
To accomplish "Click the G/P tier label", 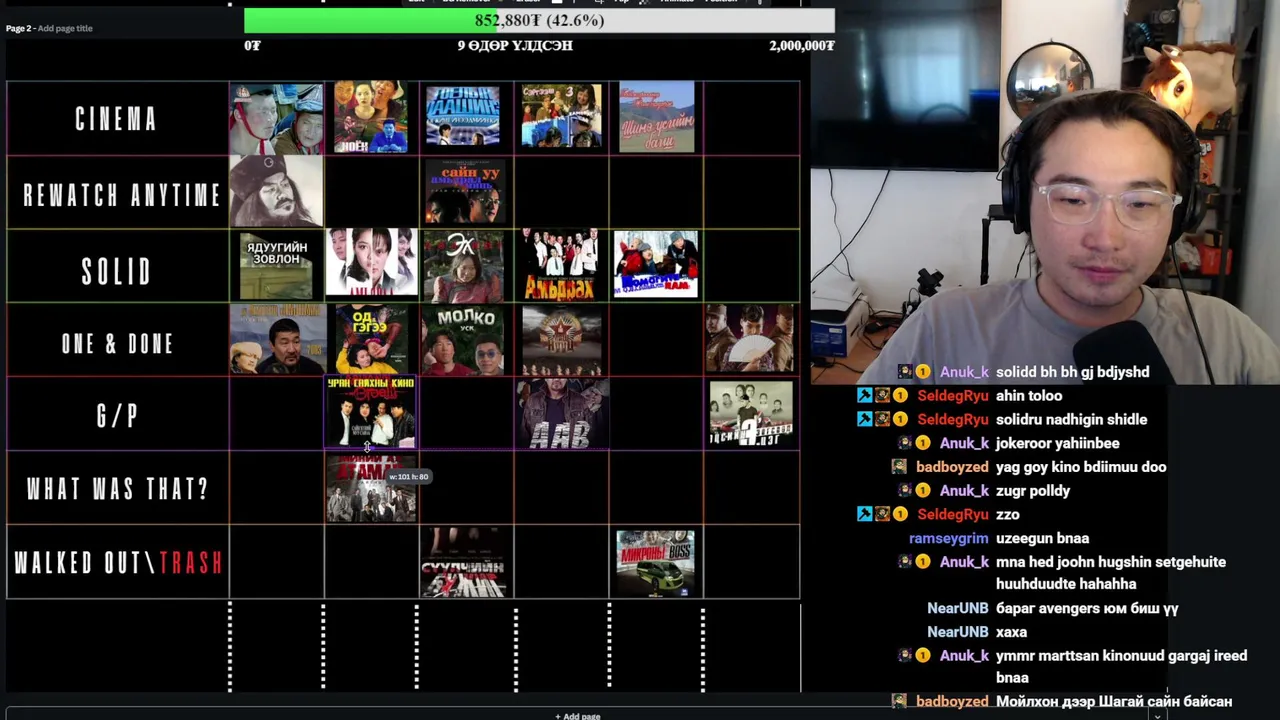I will pyautogui.click(x=117, y=415).
